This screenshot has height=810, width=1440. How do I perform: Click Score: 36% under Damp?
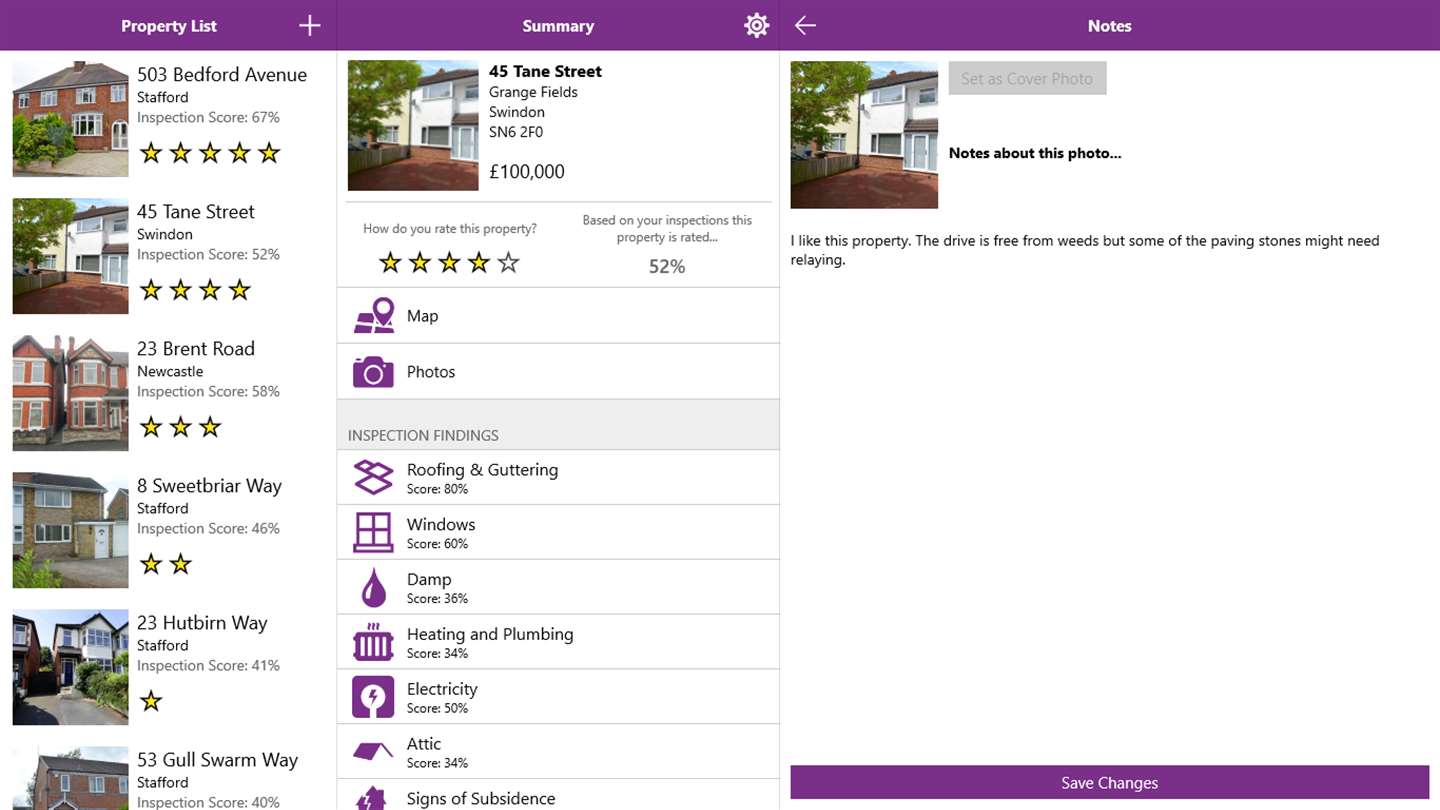(437, 599)
